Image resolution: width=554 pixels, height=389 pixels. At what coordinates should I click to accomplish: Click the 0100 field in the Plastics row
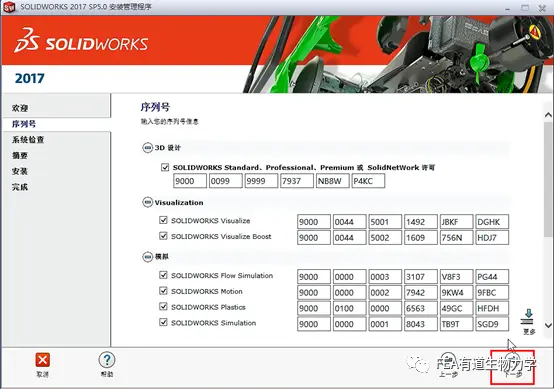(349, 308)
